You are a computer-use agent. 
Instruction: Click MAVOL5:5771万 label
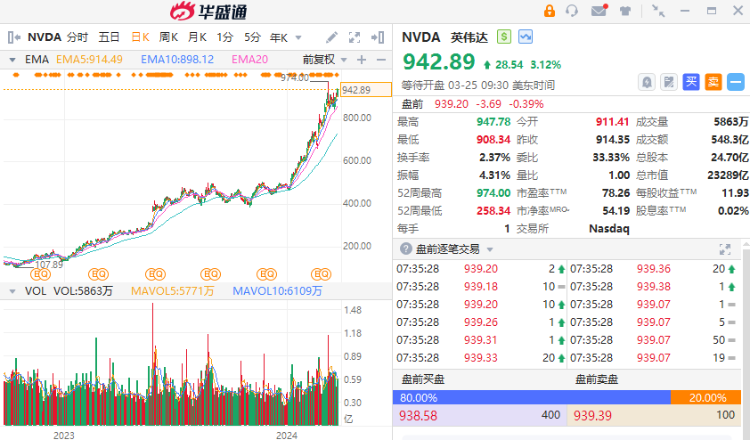[172, 291]
